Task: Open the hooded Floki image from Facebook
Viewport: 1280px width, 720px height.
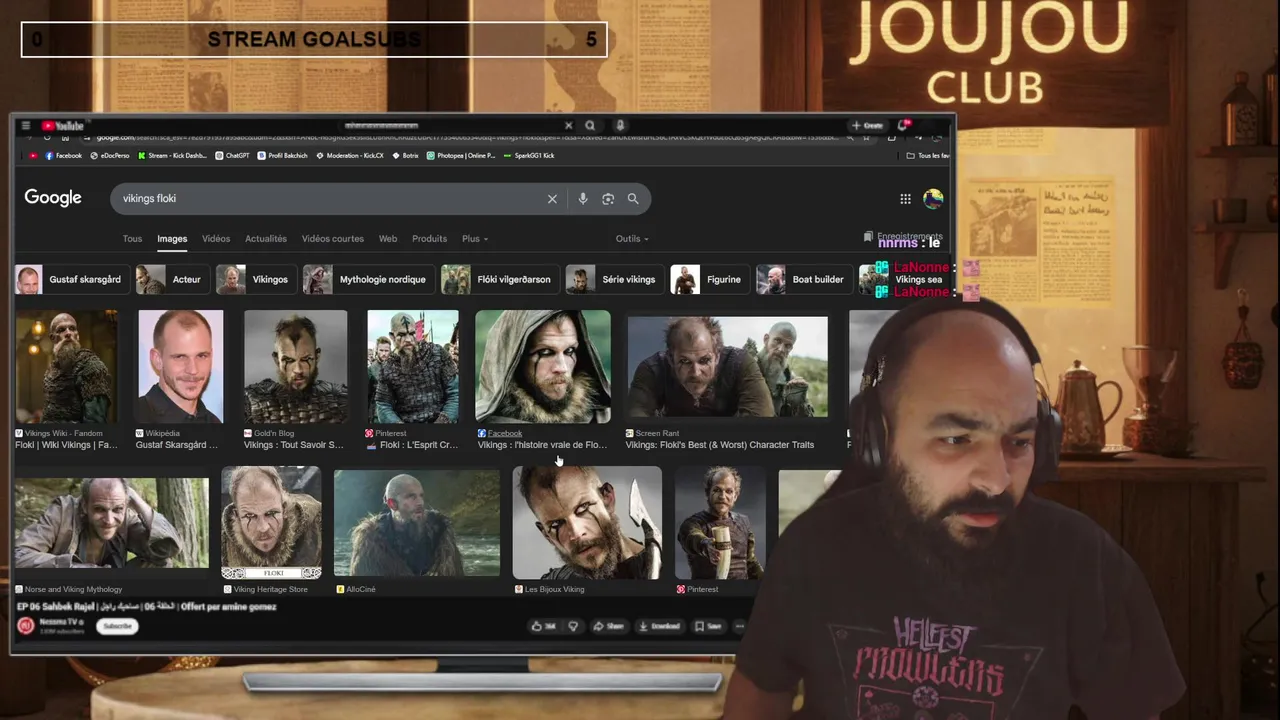Action: pyautogui.click(x=543, y=367)
